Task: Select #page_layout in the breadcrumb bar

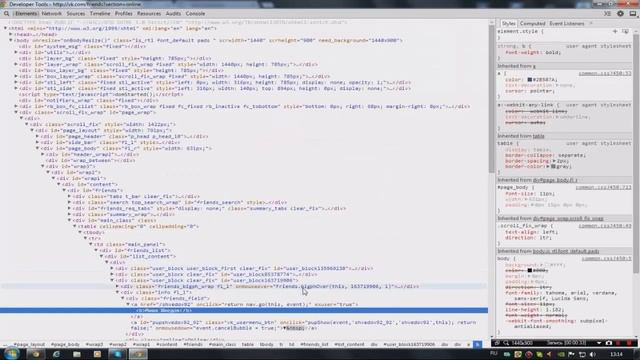Action: (x=29, y=344)
